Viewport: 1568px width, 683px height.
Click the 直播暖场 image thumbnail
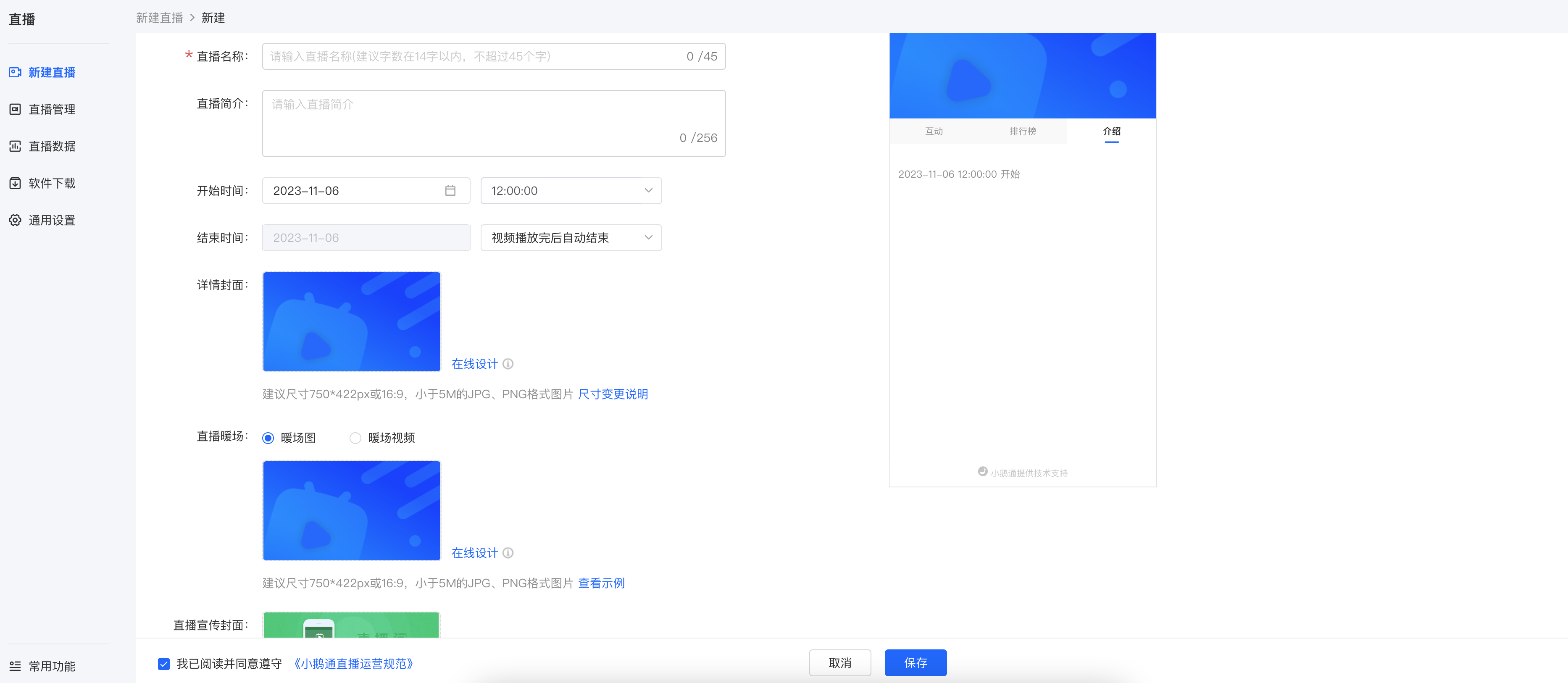tap(352, 511)
